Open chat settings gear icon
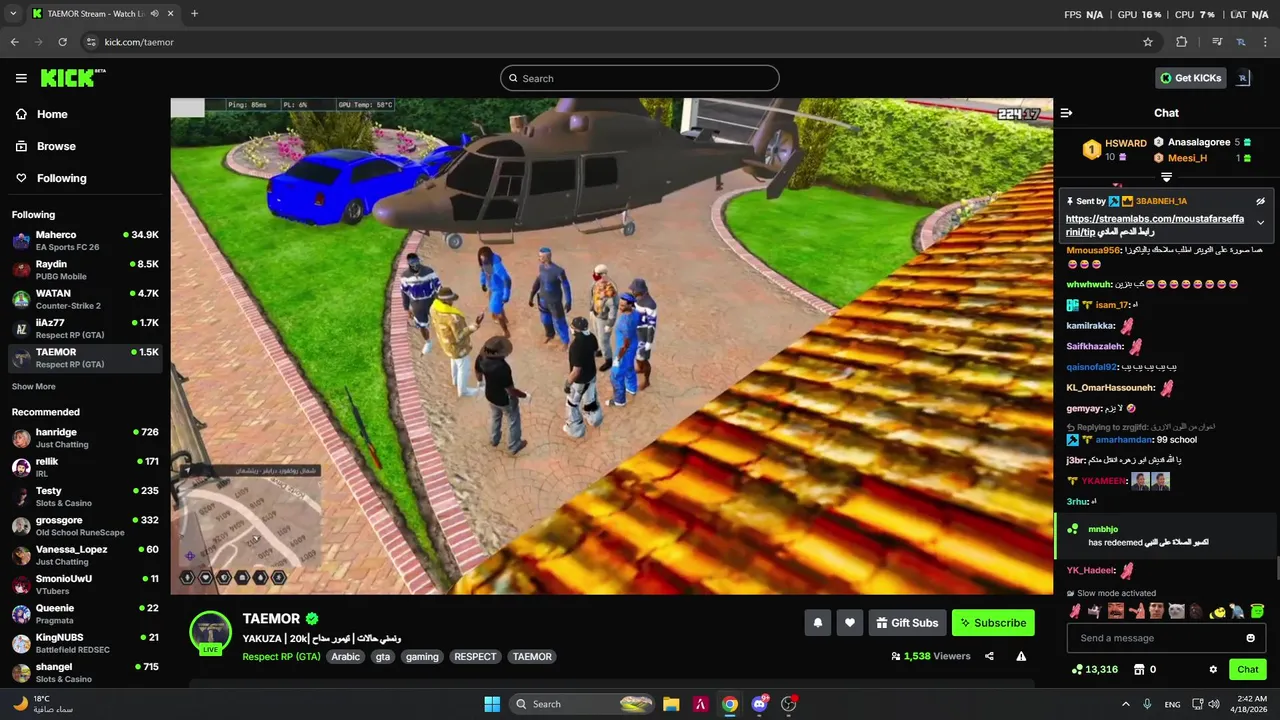 1213,669
